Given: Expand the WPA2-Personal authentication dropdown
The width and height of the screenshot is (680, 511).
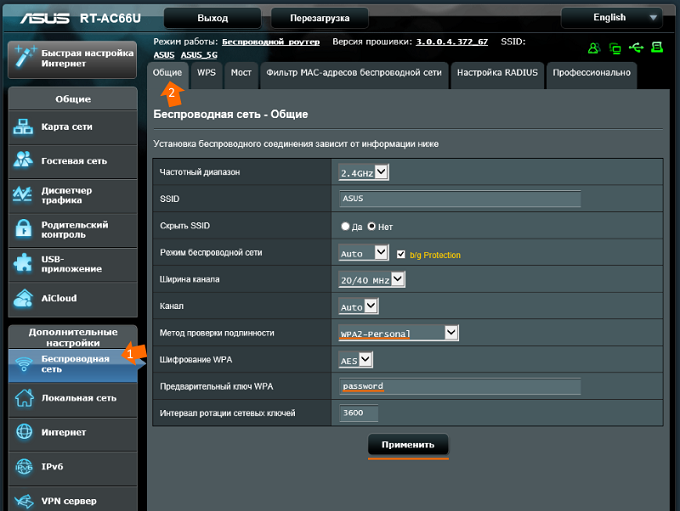Looking at the screenshot, I should pos(398,333).
